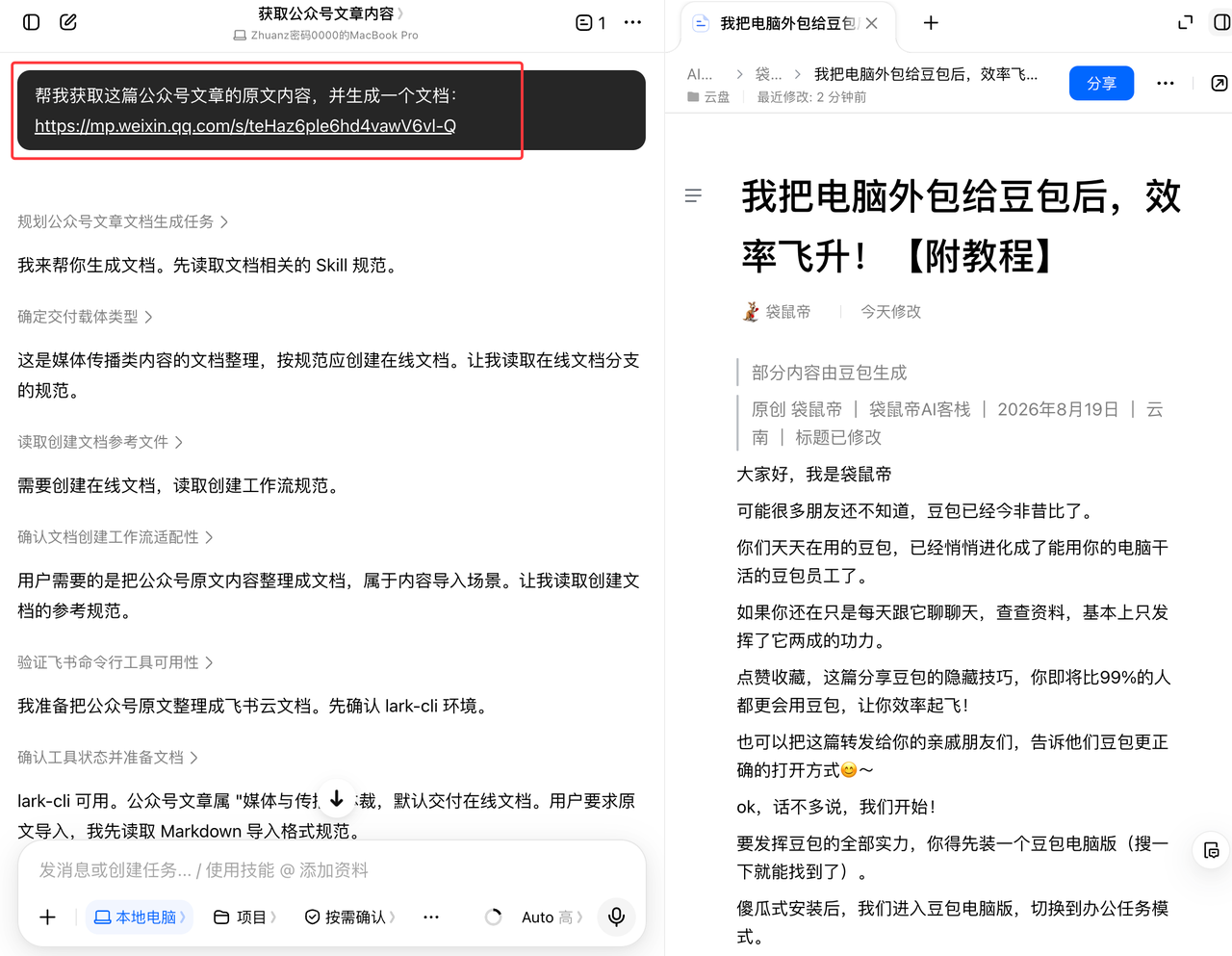Toggle the left sidebar panel icon

[x=32, y=22]
